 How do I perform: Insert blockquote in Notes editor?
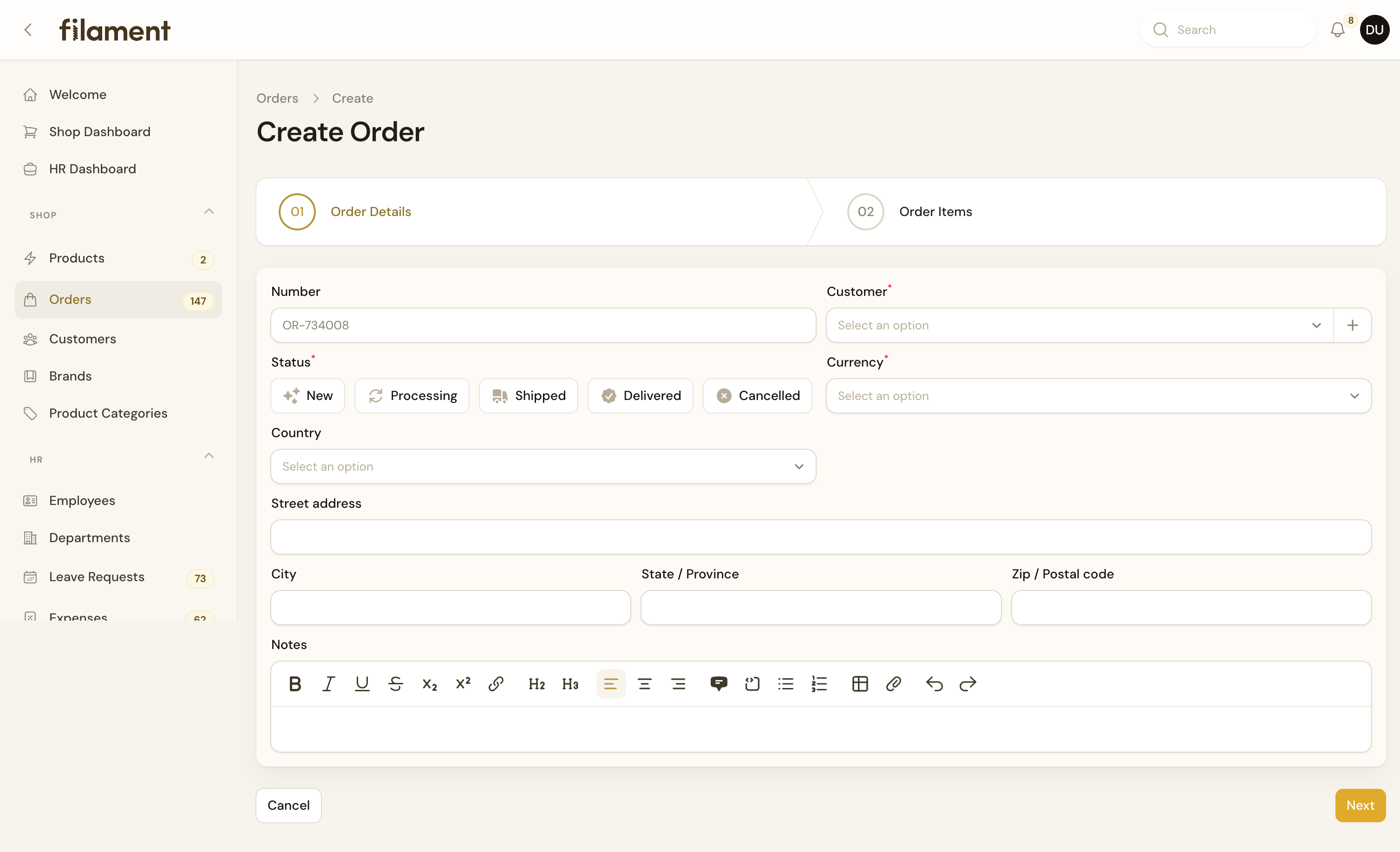[x=719, y=684]
